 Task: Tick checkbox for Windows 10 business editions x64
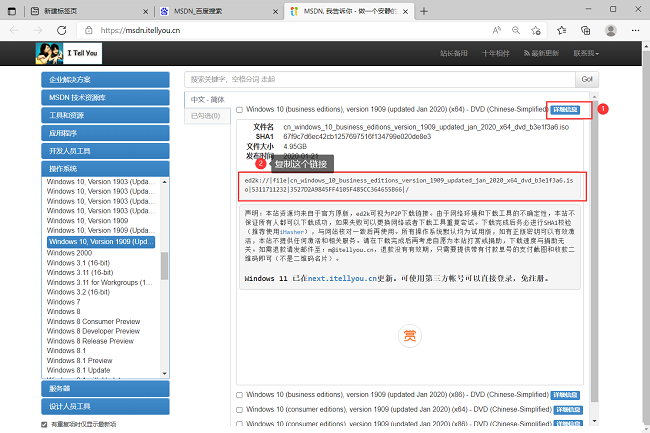coord(240,109)
